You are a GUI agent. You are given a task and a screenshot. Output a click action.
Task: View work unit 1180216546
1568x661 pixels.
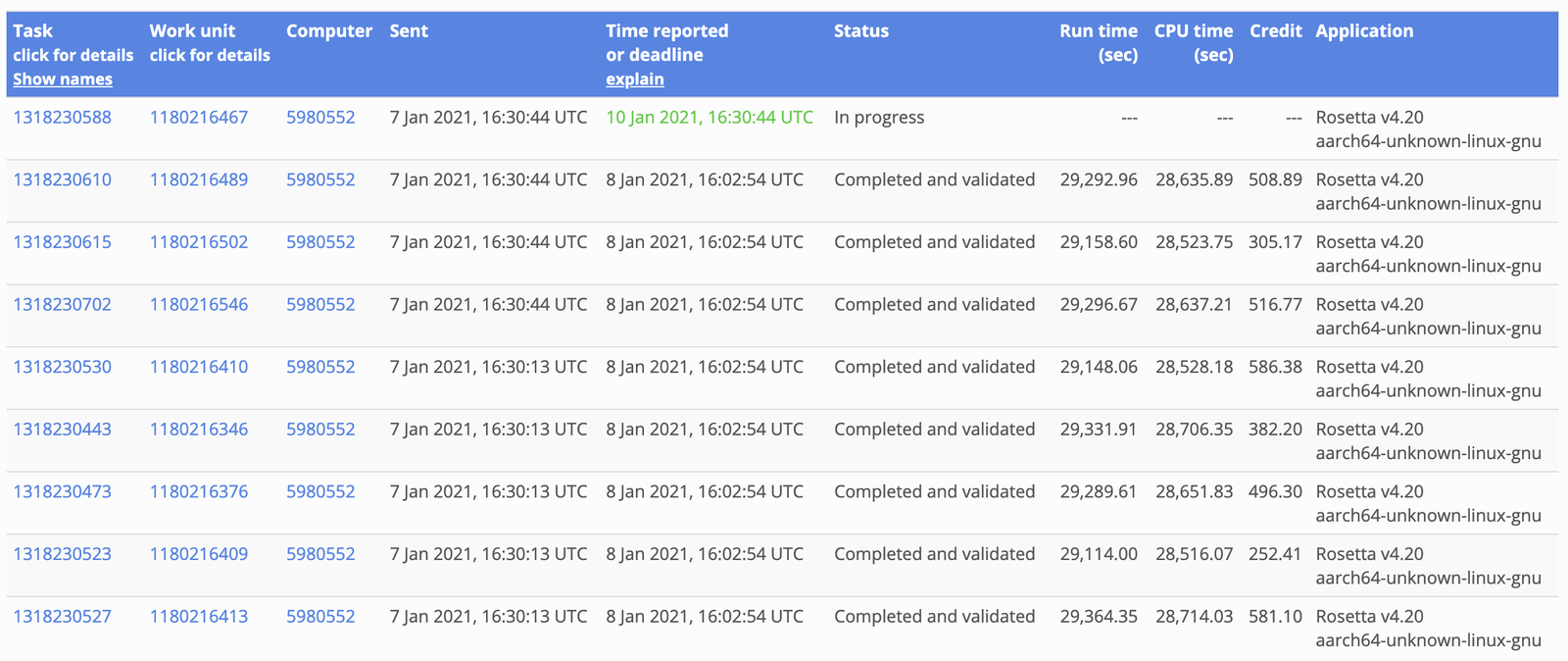198,305
